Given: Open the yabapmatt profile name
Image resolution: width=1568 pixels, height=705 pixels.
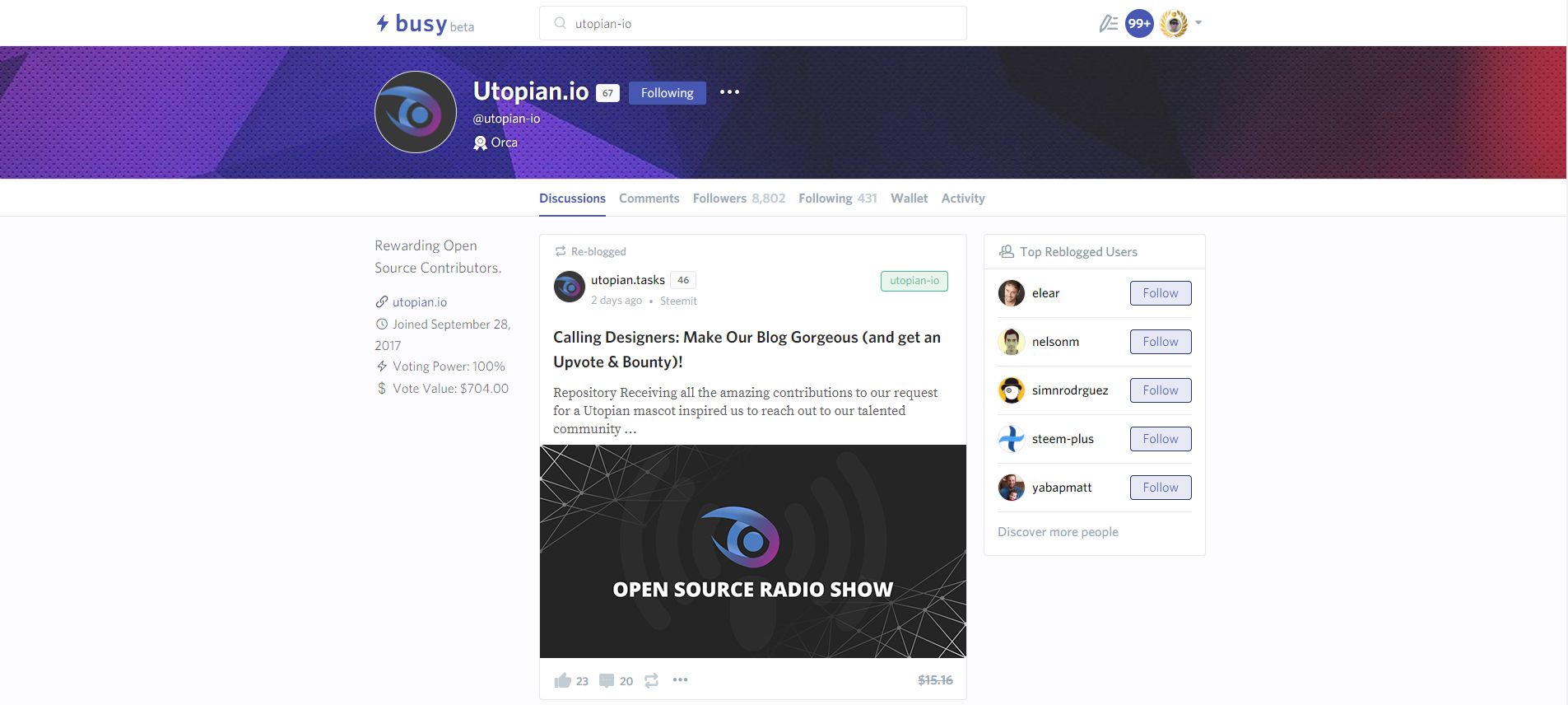Looking at the screenshot, I should (x=1062, y=488).
